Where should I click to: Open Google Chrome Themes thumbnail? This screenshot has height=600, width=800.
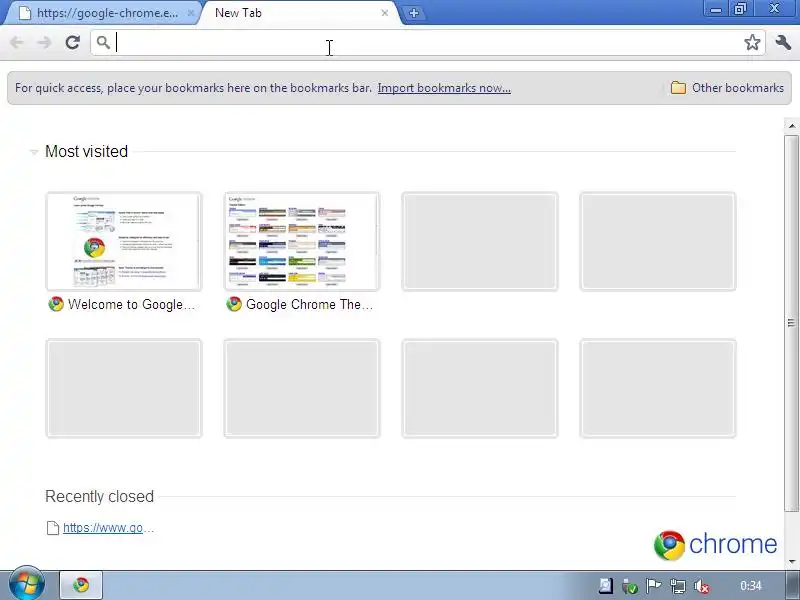tap(302, 241)
